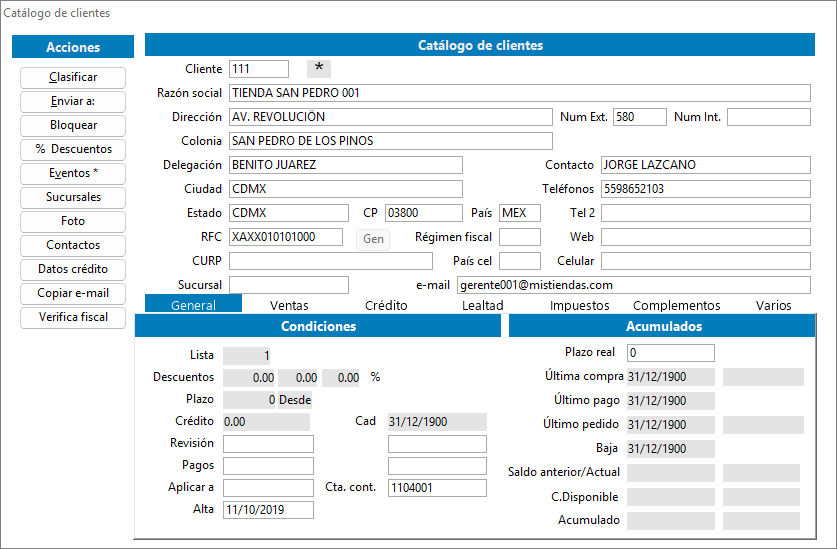Click the first Descuentos percentage field
This screenshot has width=837, height=549.
click(x=249, y=378)
